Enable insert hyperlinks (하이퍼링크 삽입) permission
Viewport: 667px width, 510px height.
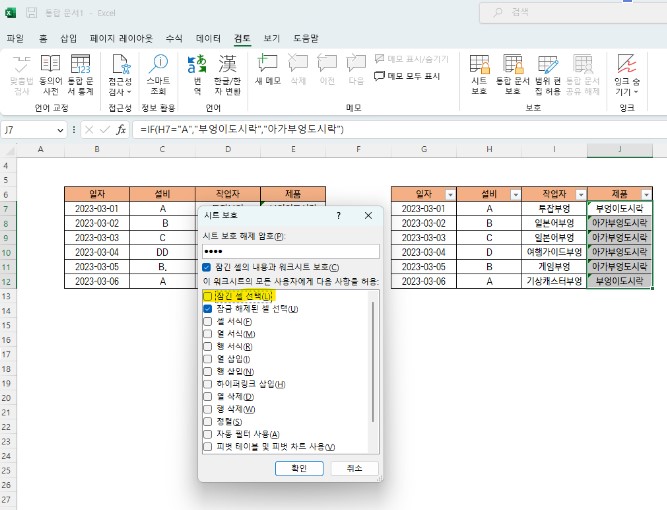coord(208,384)
